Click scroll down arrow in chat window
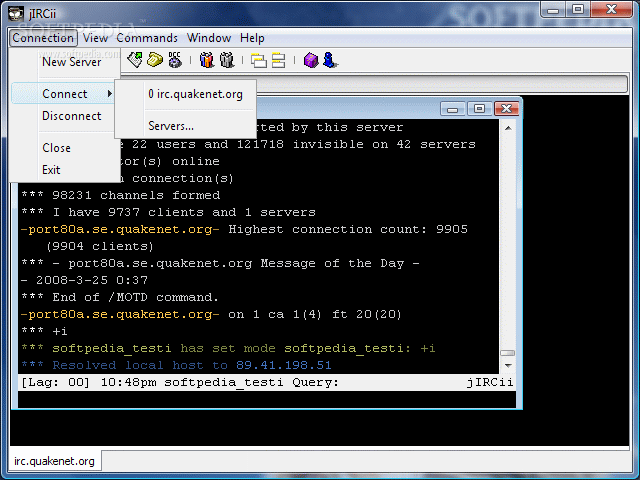Viewport: 640px width, 480px height. (508, 365)
